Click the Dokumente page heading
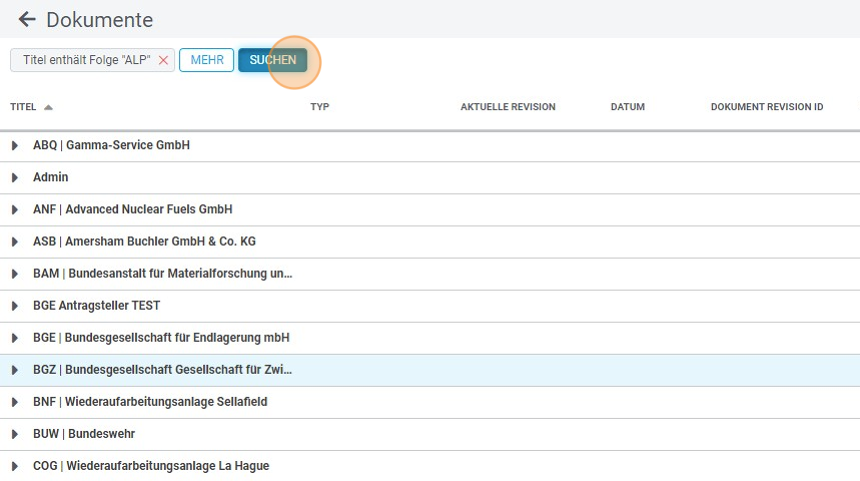Image resolution: width=860 pixels, height=481 pixels. [x=100, y=20]
